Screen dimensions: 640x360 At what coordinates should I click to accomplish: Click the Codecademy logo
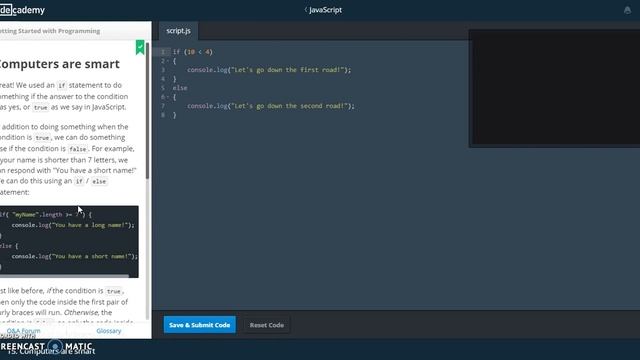click(22, 10)
